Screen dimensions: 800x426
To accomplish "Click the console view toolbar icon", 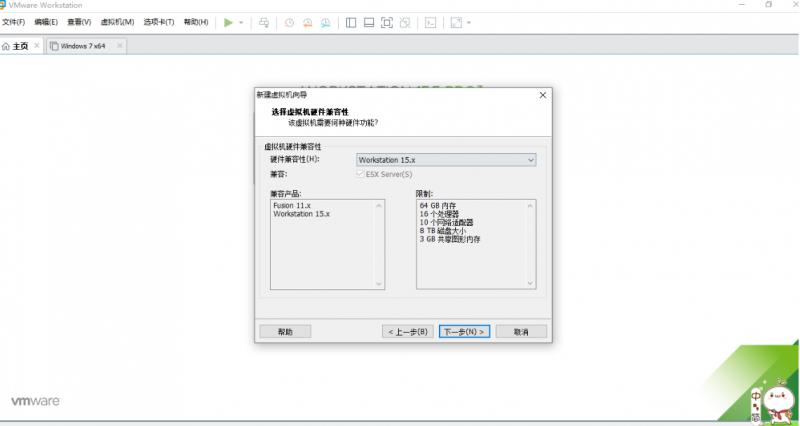I will (x=431, y=22).
